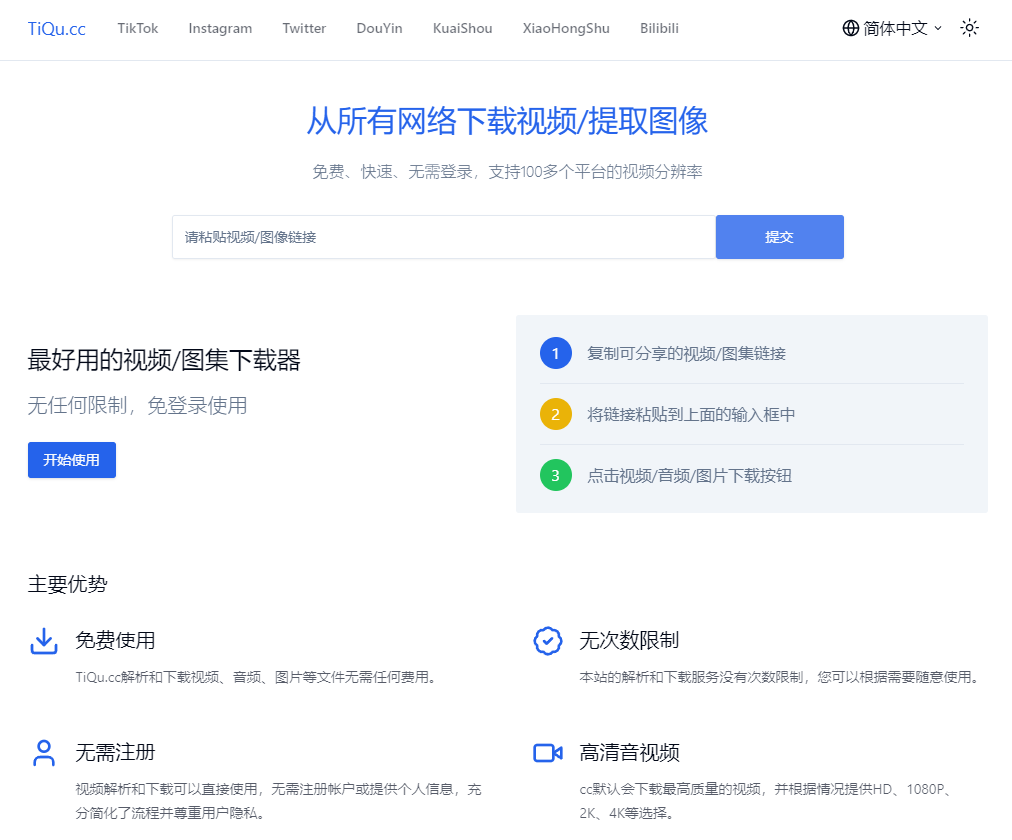Toggle dark mode via the sun icon
This screenshot has width=1012, height=840.
969,28
